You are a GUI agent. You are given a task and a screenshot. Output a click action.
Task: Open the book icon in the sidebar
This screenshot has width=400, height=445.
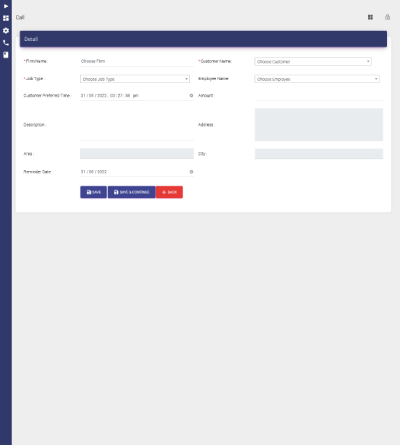6,55
